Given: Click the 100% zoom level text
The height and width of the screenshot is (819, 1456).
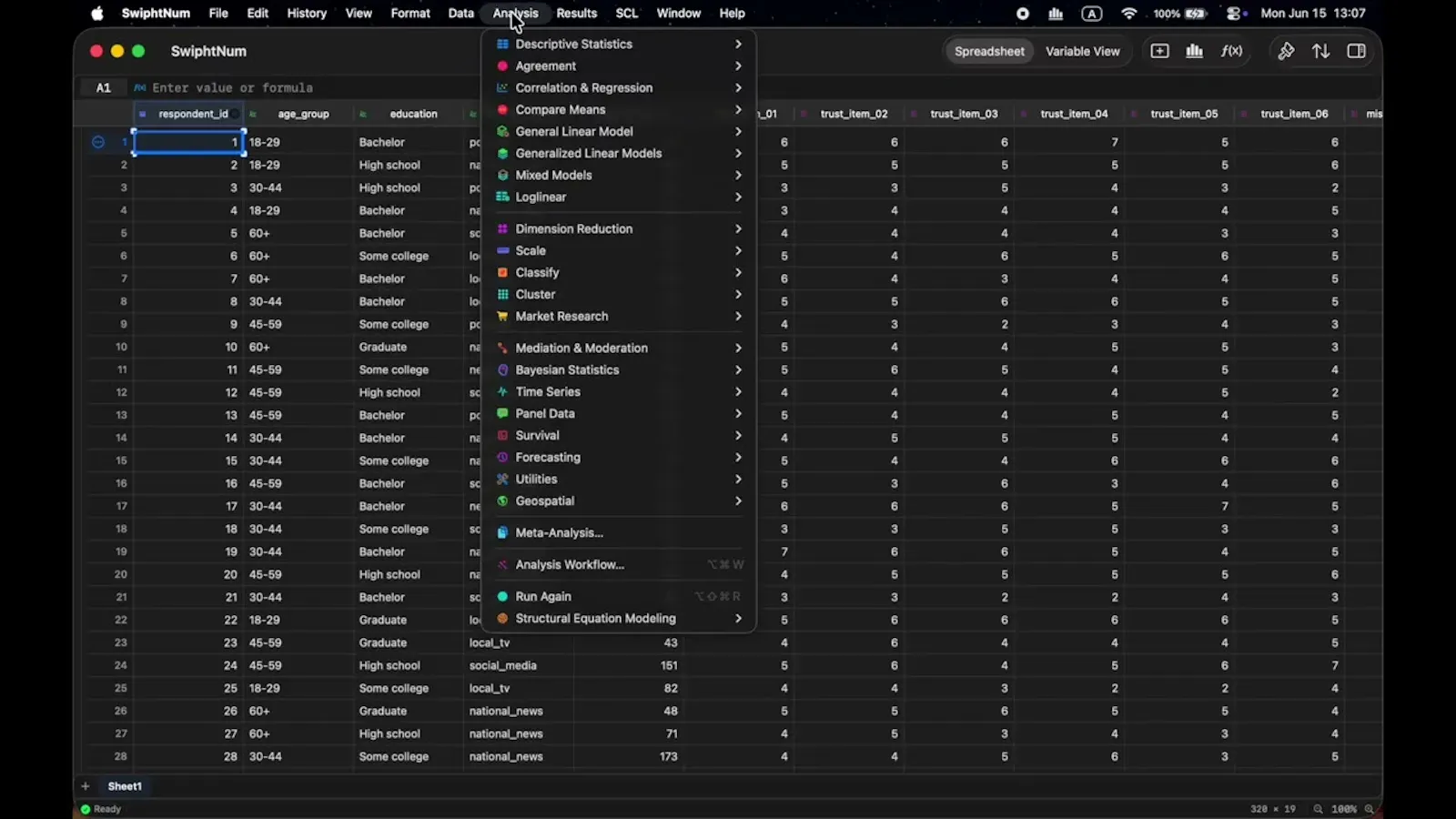Looking at the screenshot, I should [1344, 809].
